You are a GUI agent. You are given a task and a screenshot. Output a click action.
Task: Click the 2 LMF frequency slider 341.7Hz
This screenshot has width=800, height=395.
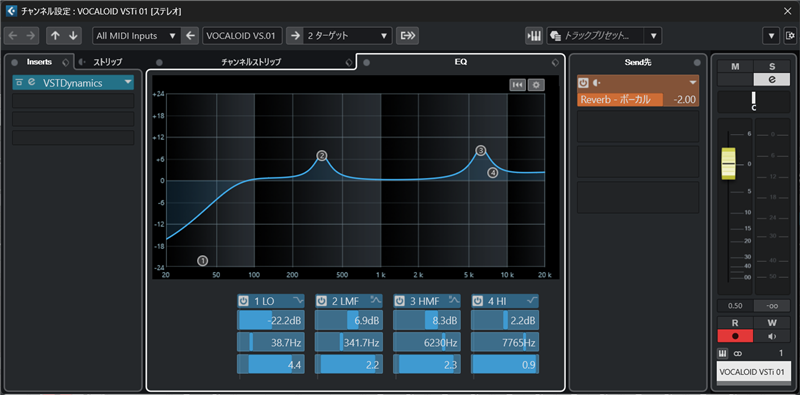coord(348,342)
